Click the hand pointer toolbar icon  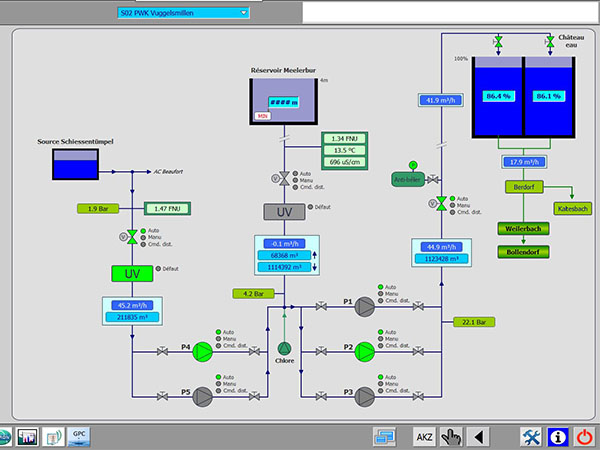(451, 437)
